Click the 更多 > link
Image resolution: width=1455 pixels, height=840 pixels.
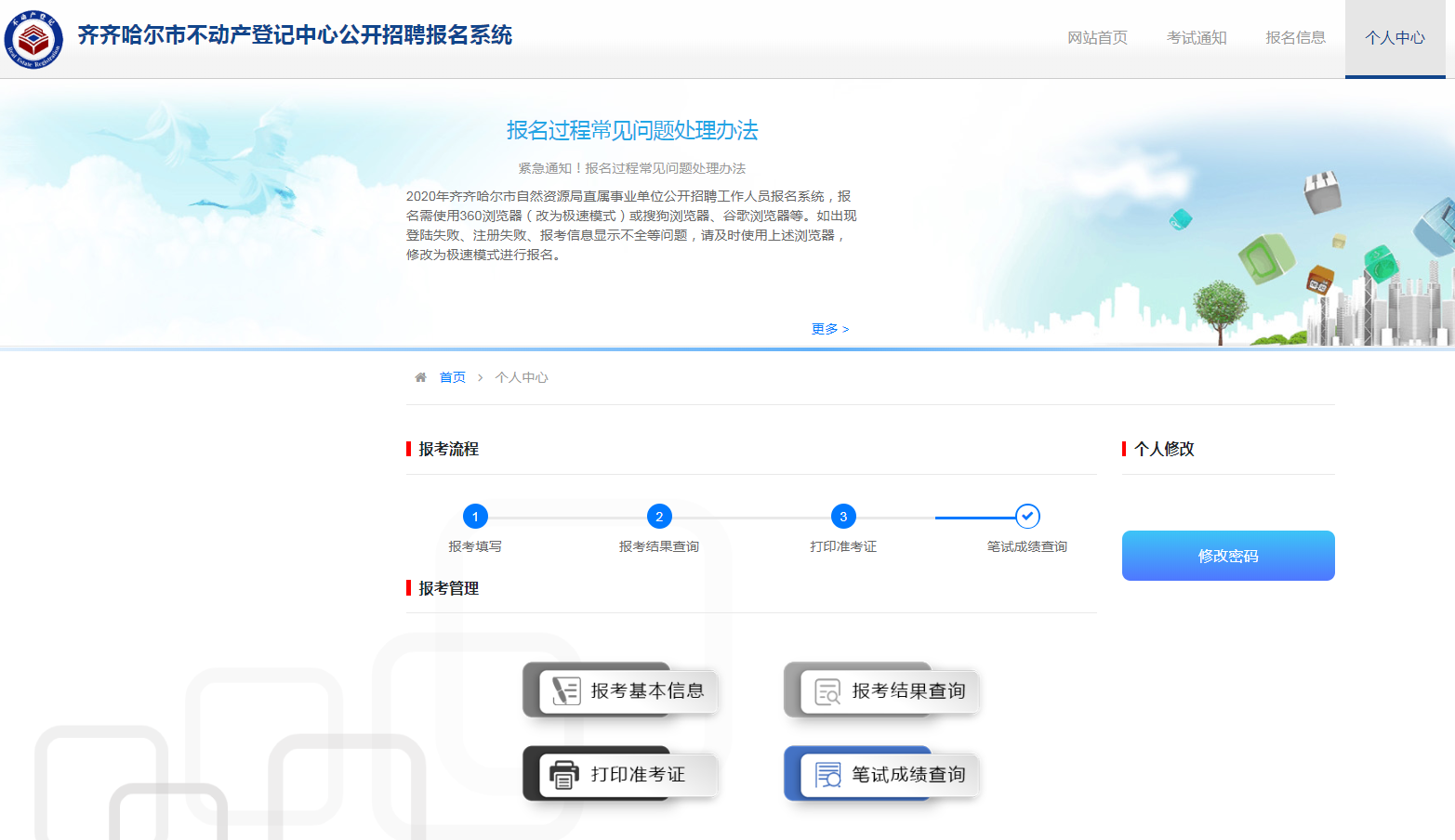pyautogui.click(x=830, y=329)
